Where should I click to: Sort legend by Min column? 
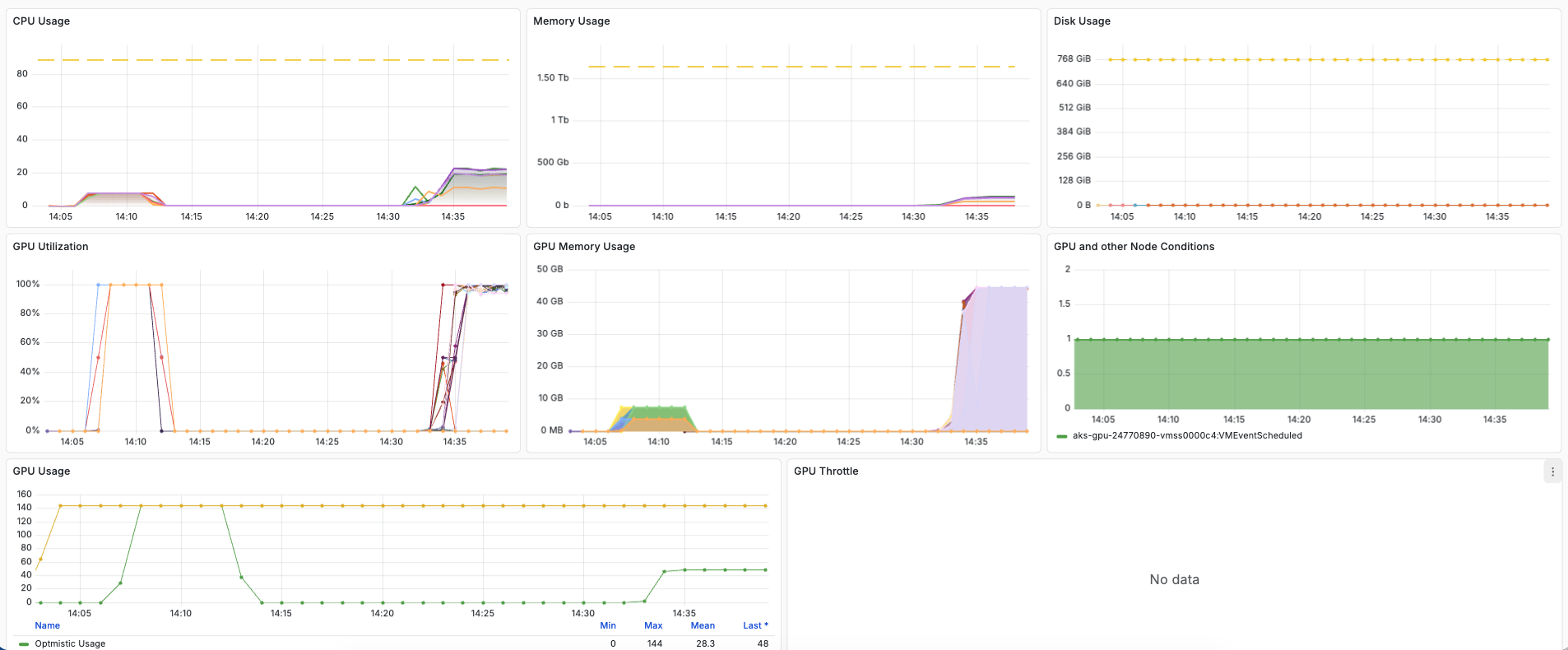pos(608,625)
